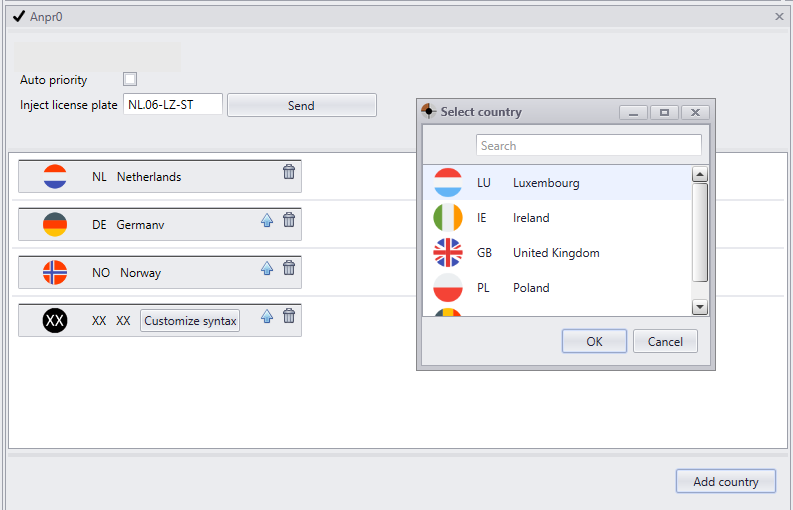Close the Anpr0 panel

tap(779, 17)
